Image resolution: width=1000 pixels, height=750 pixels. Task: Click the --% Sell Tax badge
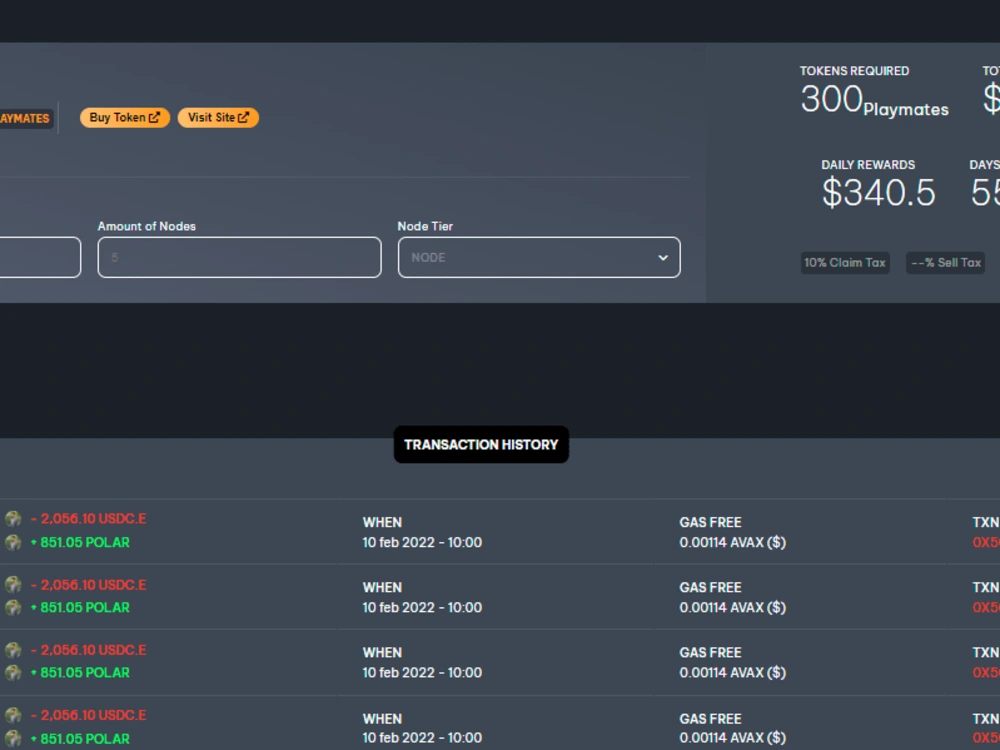[946, 263]
